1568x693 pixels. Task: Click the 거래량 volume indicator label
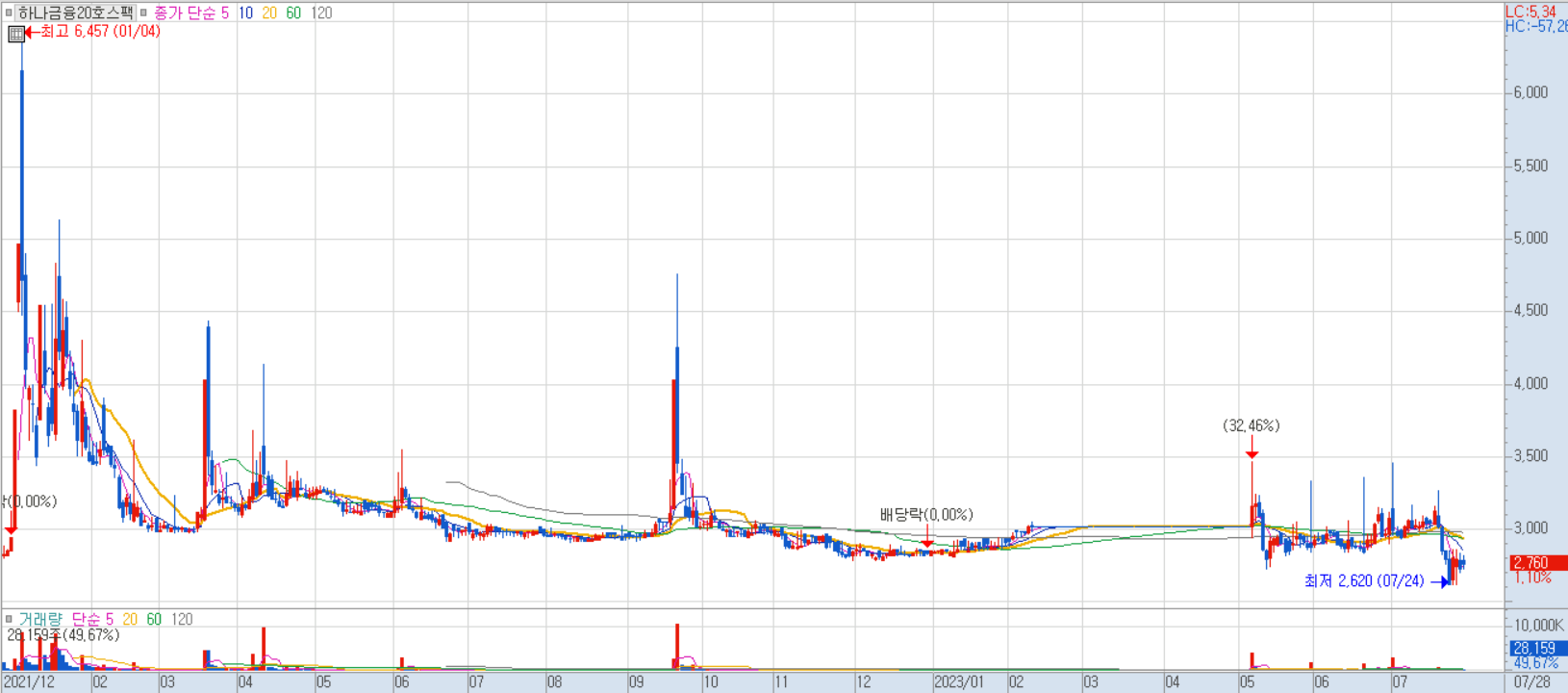40,619
